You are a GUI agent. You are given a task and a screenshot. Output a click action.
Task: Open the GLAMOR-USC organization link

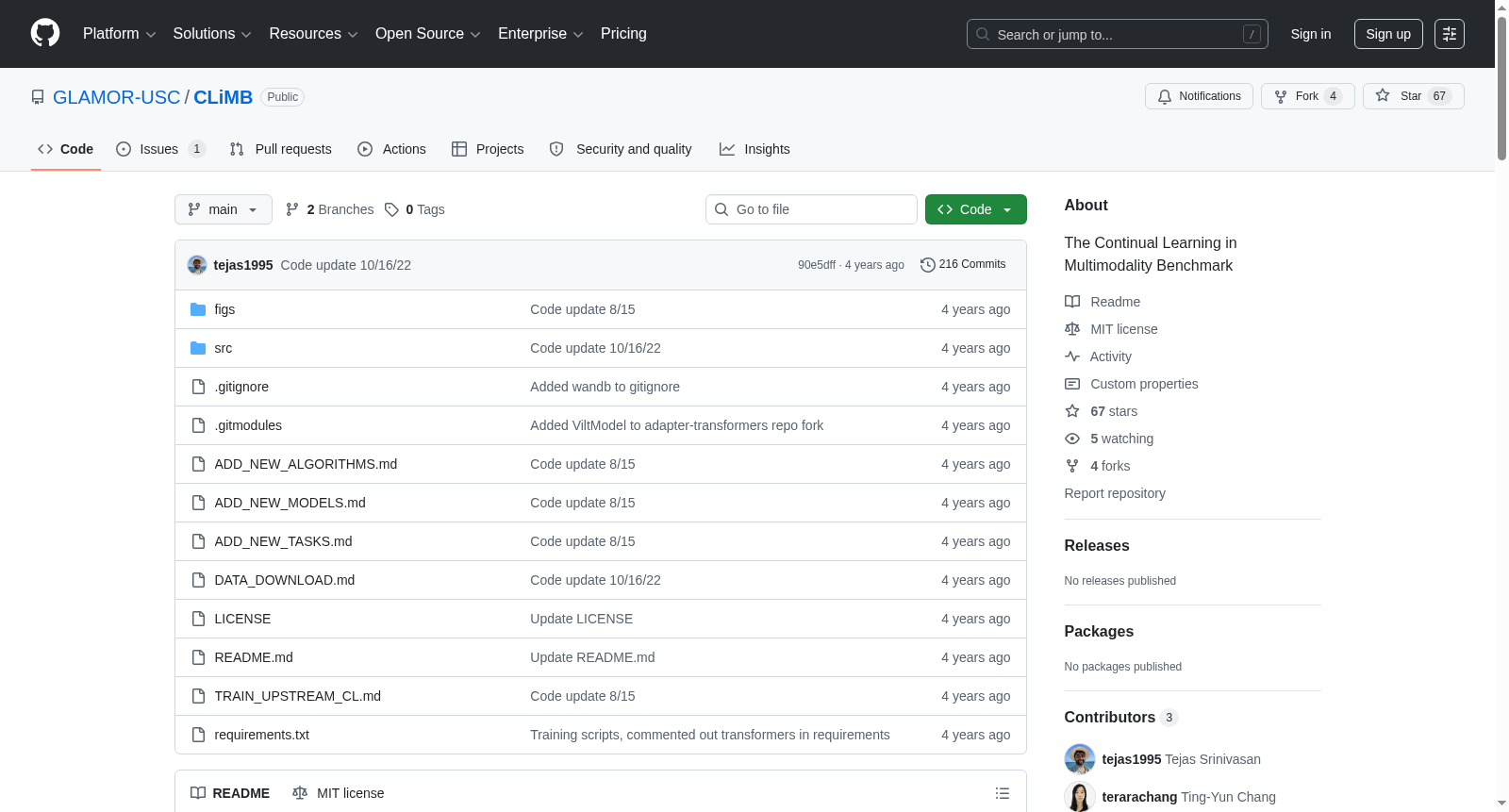coord(116,97)
